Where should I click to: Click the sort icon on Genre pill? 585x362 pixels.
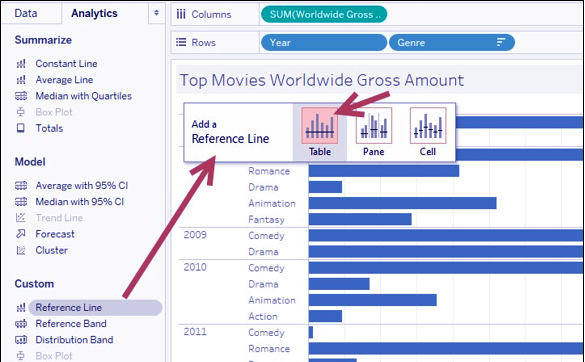coord(501,42)
